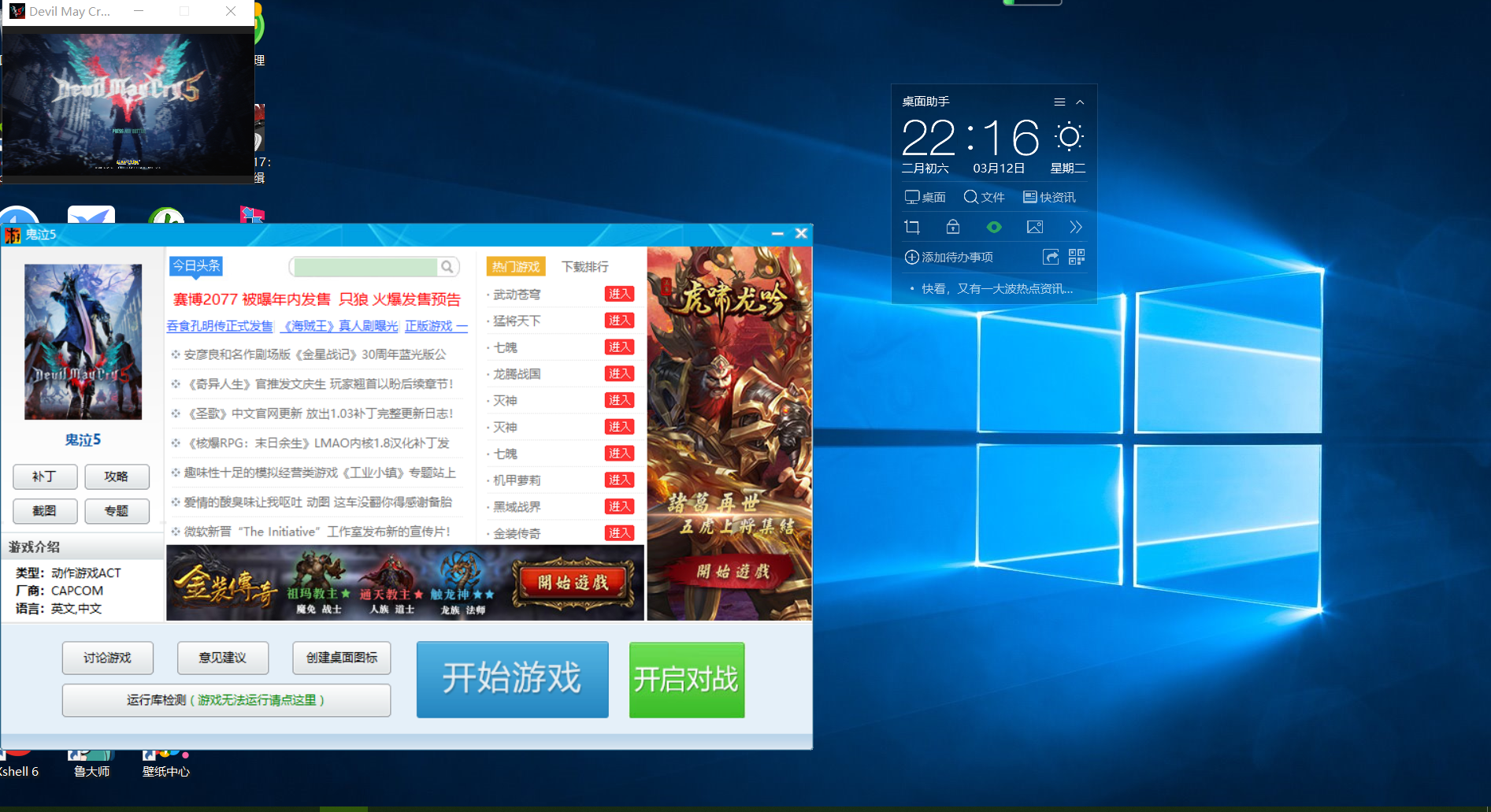Click 開始遊戲 on the 金装传奇 banner ad
Image resolution: width=1491 pixels, height=812 pixels.
573,583
